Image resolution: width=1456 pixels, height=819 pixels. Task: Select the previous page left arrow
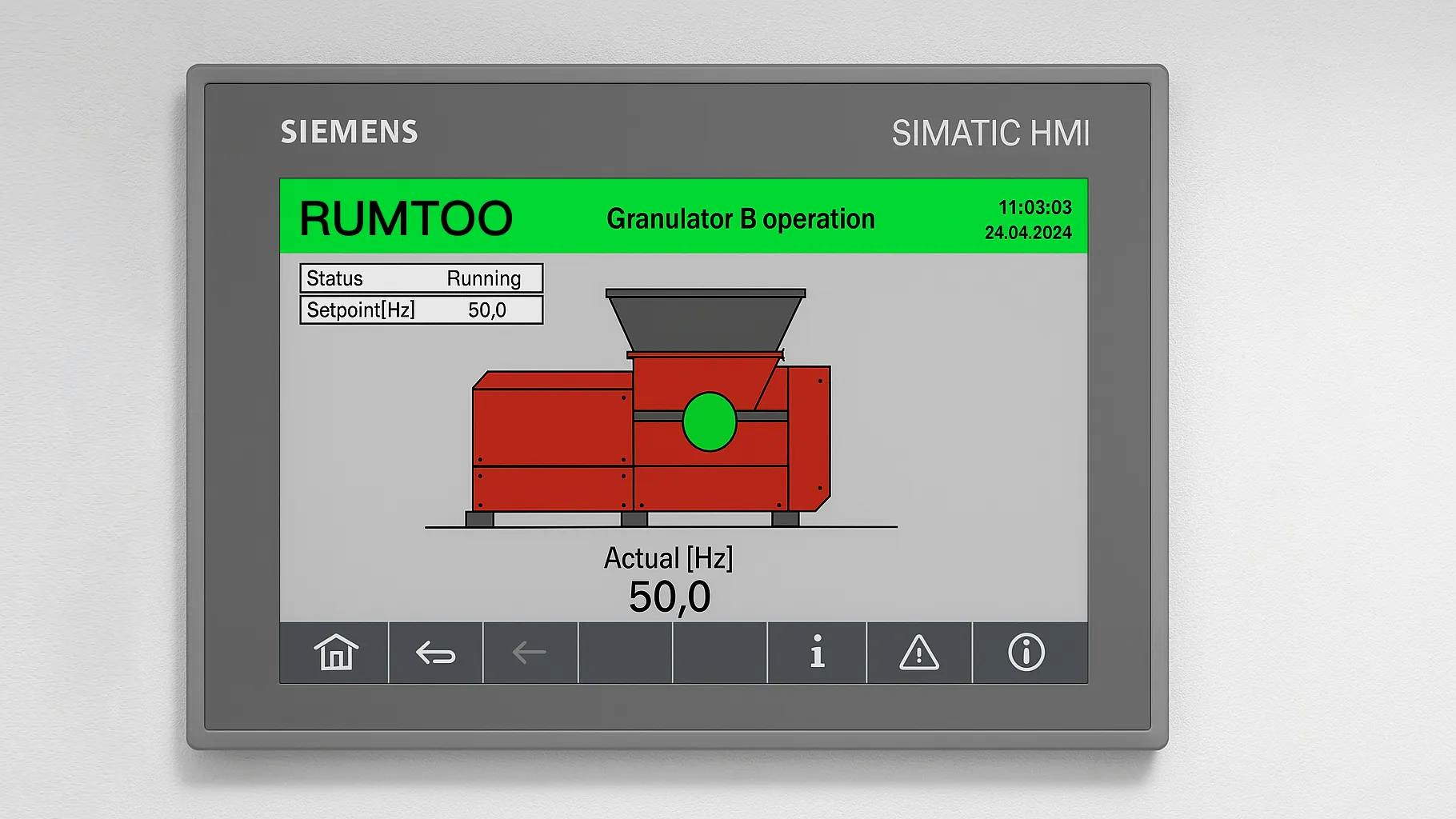[x=529, y=654]
